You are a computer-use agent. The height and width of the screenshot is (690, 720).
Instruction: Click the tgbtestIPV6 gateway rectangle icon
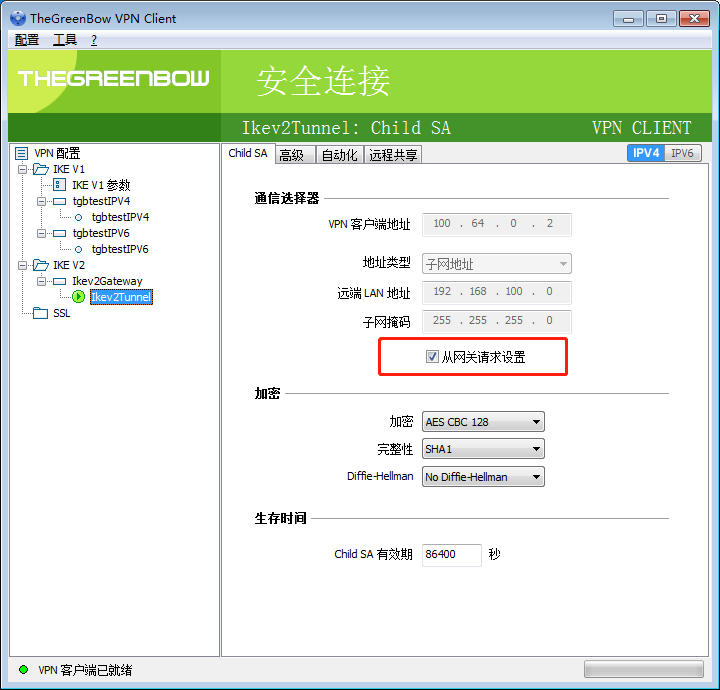click(x=59, y=233)
